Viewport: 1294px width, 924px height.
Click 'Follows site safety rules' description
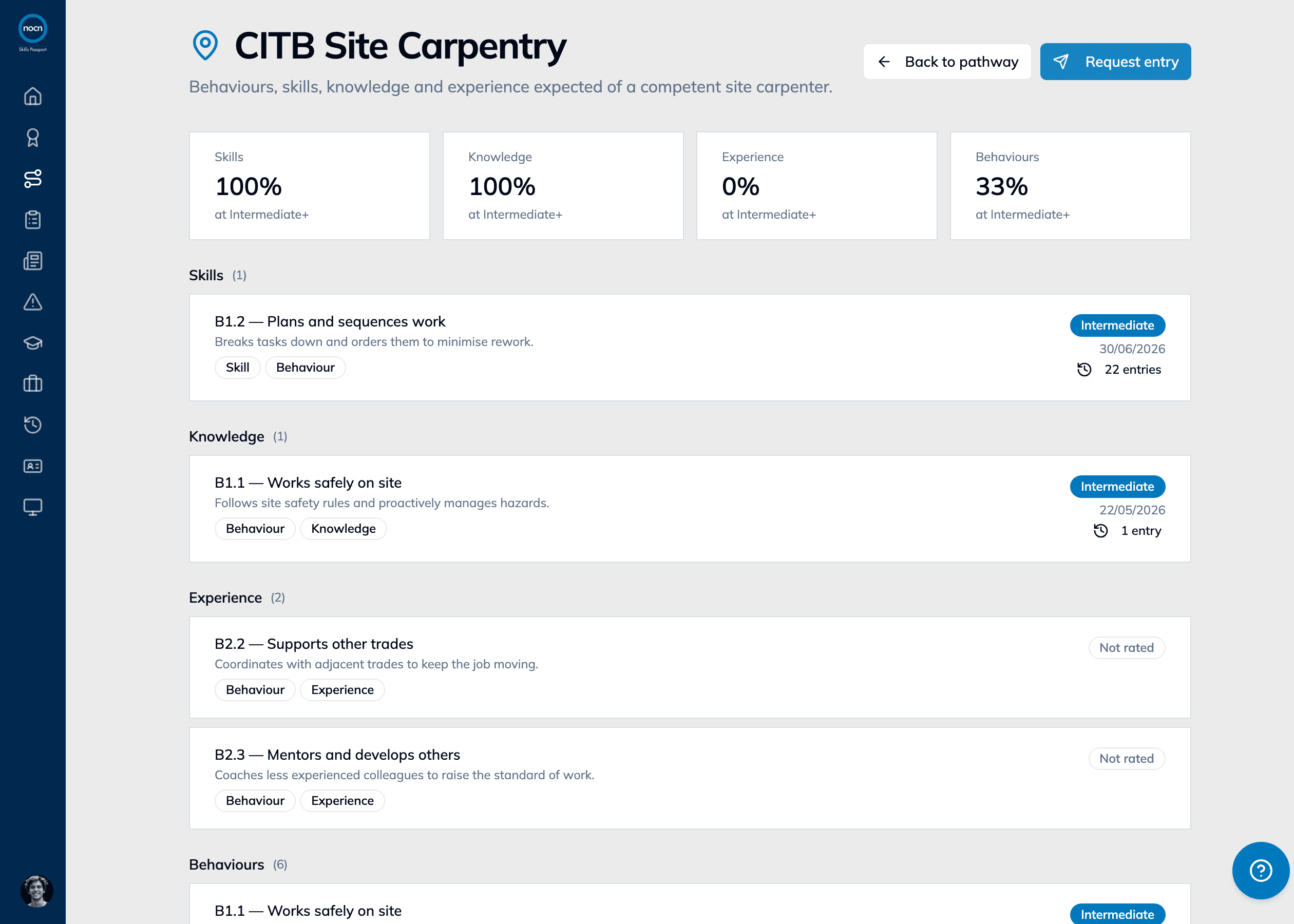coord(382,503)
